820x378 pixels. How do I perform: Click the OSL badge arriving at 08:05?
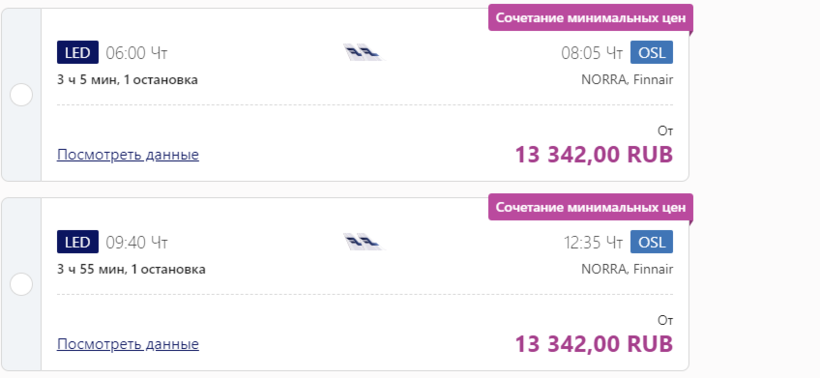pyautogui.click(x=652, y=52)
